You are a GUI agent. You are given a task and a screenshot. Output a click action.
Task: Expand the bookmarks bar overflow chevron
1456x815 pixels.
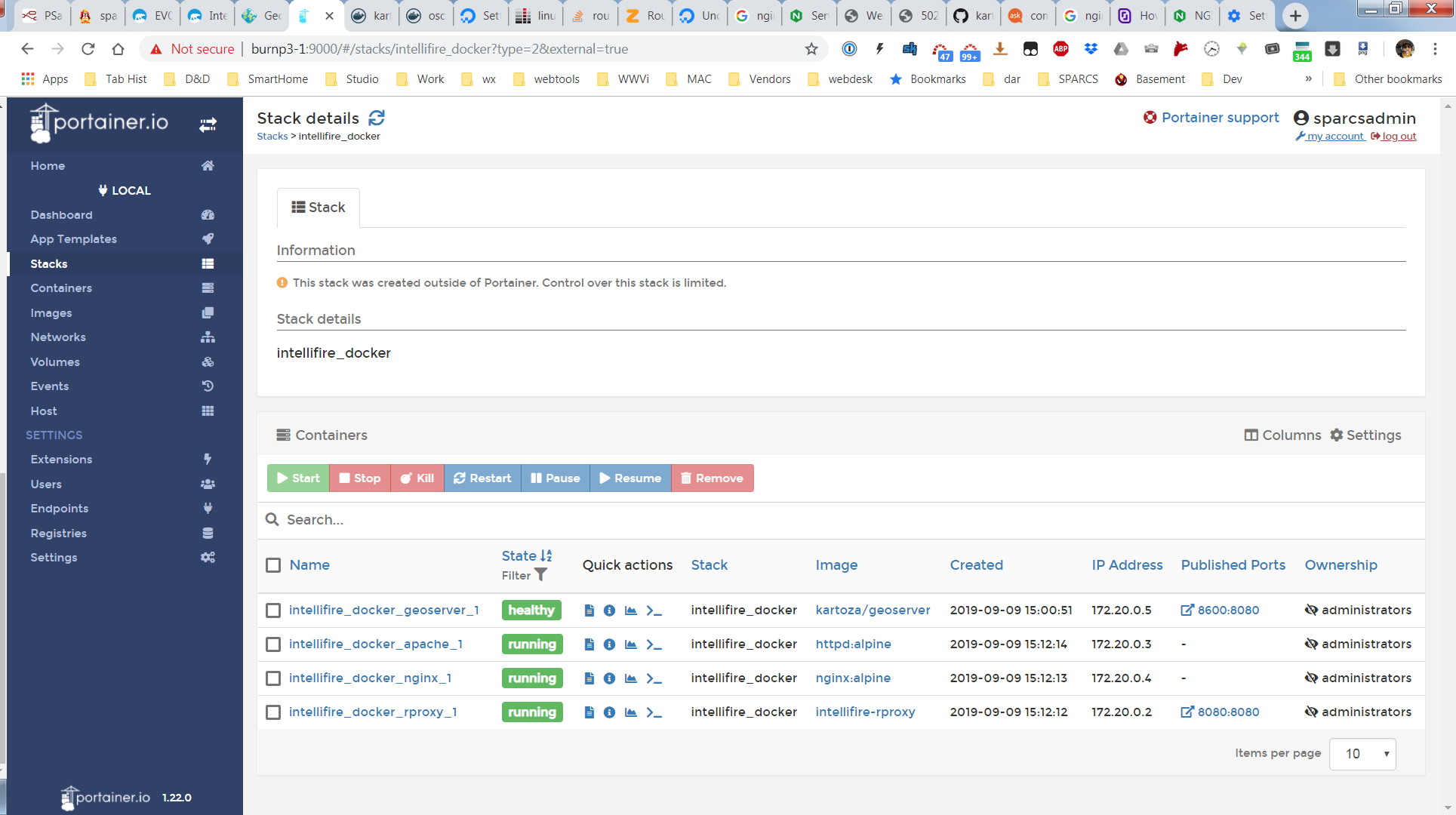(1308, 78)
